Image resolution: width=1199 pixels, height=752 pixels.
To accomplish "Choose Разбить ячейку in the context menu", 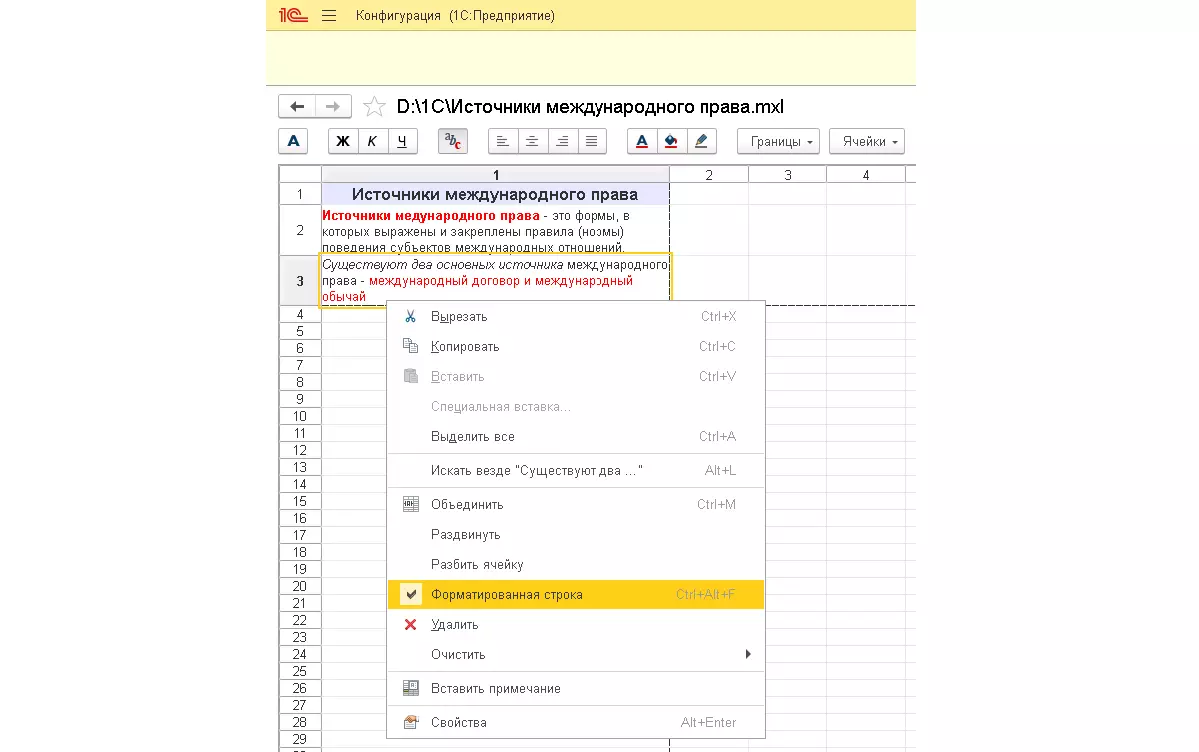I will [x=576, y=565].
